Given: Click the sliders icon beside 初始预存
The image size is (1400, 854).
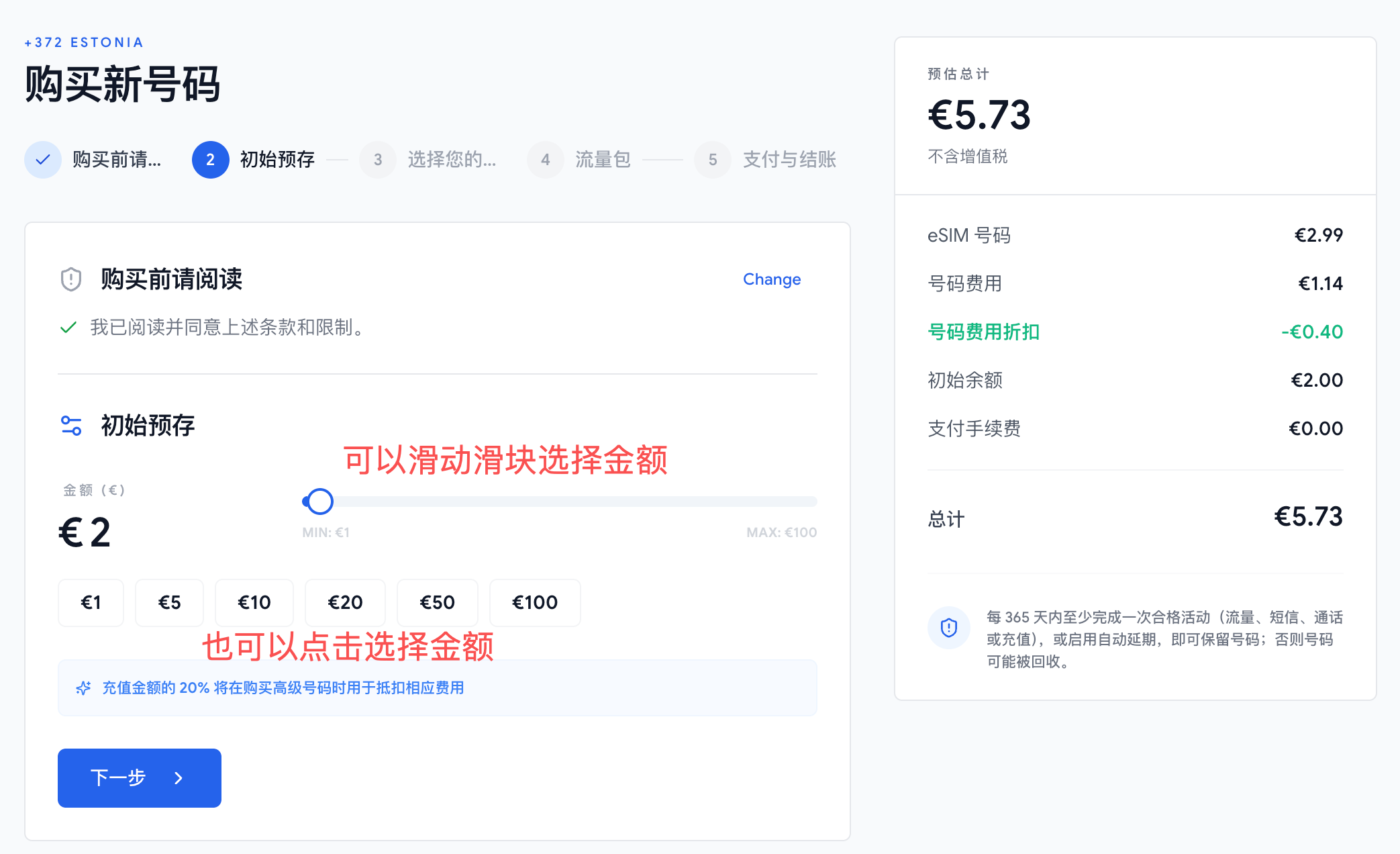Looking at the screenshot, I should [71, 426].
